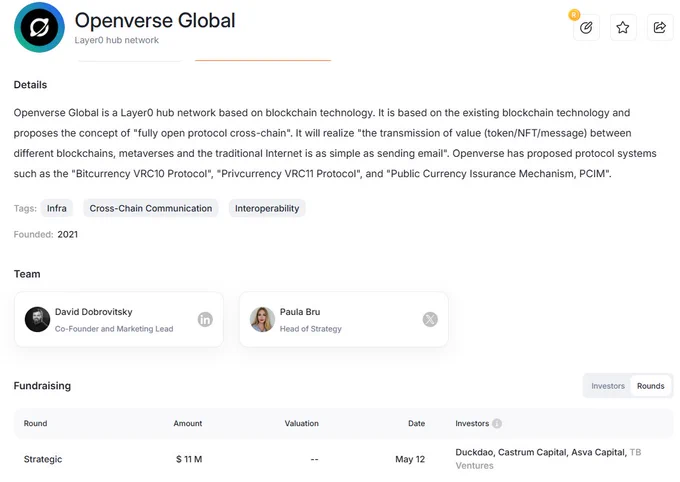Switch Fundraising view to Investors
The height and width of the screenshot is (482, 680).
(x=608, y=386)
